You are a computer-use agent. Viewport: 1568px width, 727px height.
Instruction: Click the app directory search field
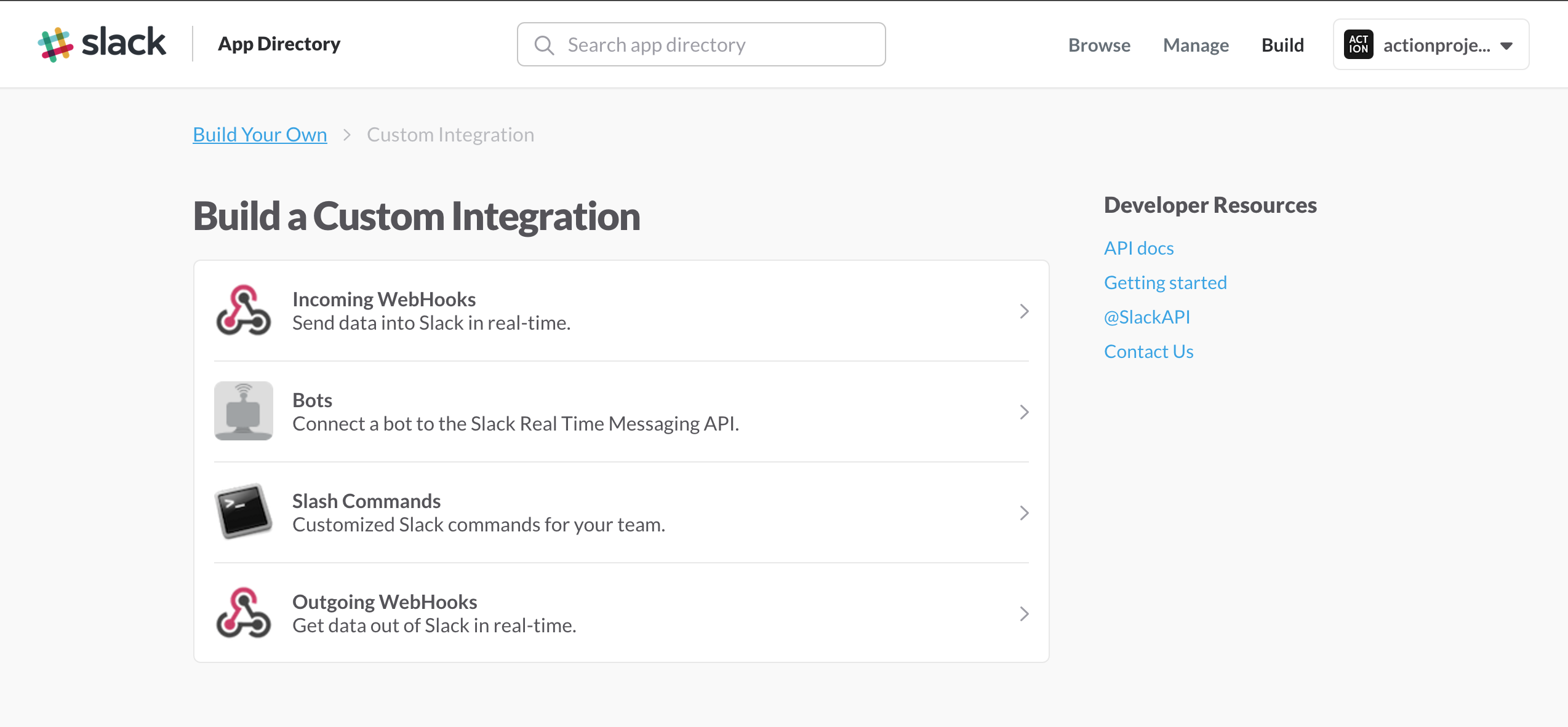(700, 44)
